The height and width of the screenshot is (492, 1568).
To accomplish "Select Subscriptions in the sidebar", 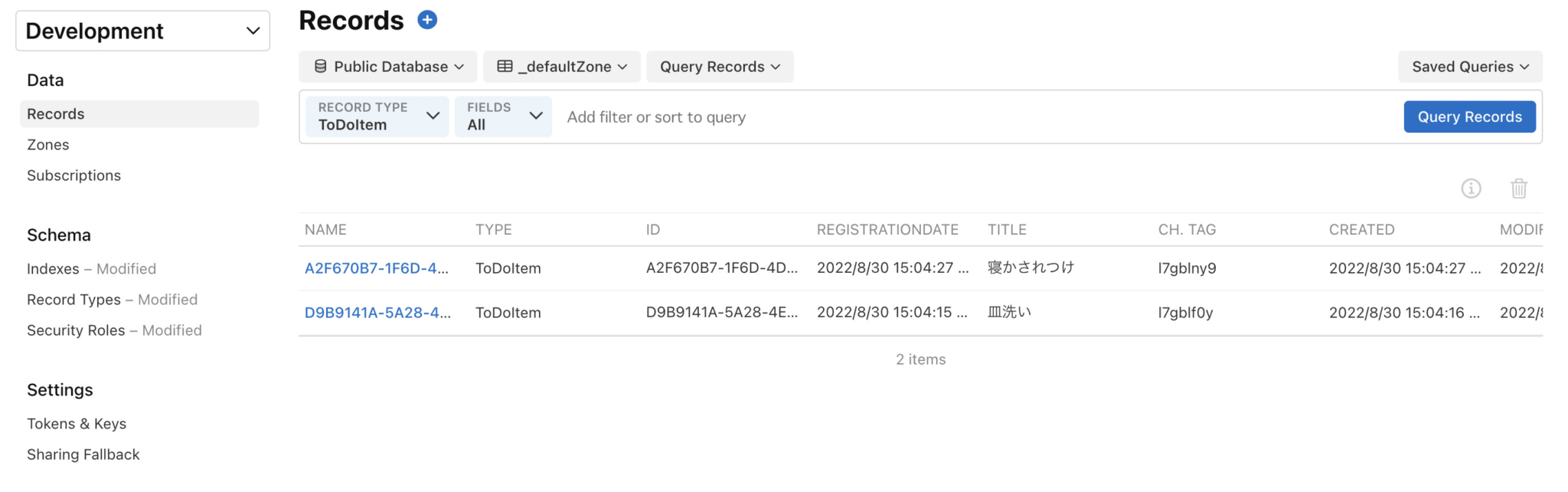I will click(73, 175).
